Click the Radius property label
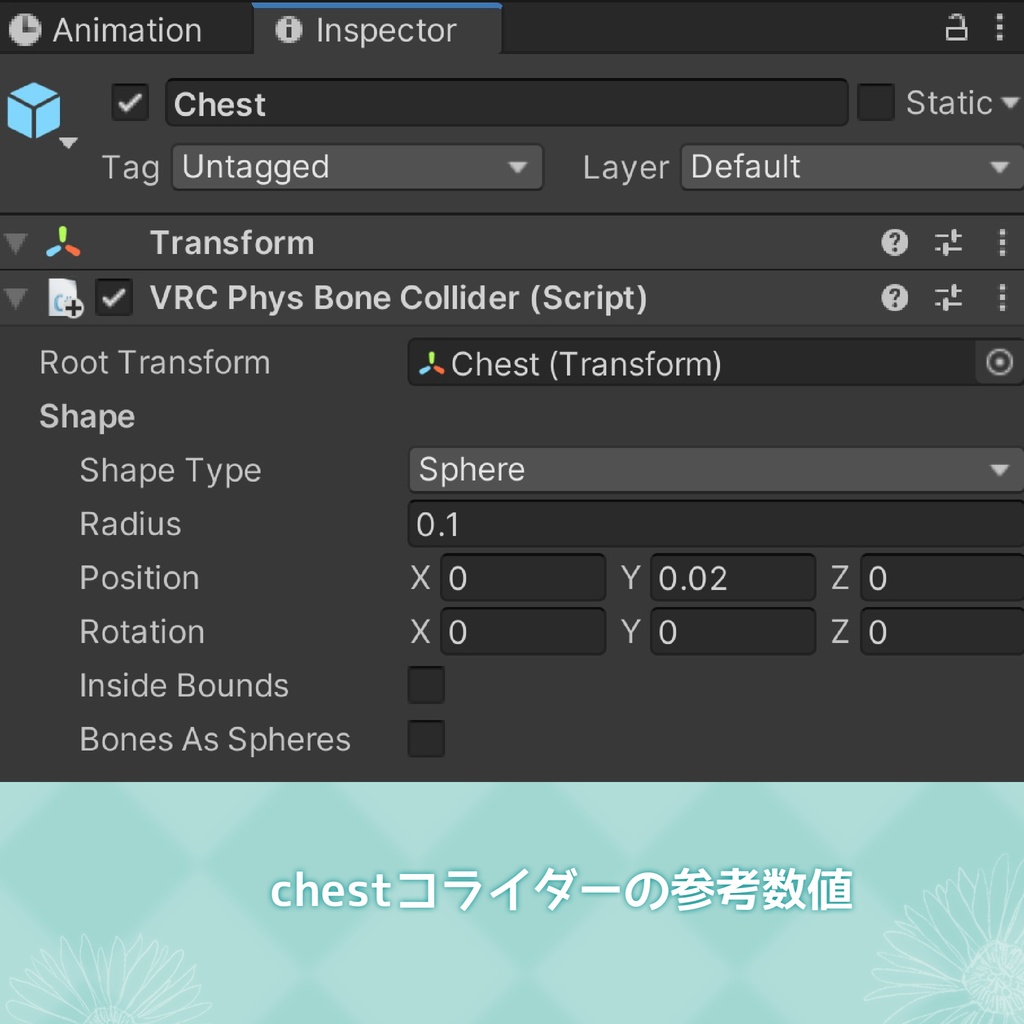1024x1024 pixels. 131,524
